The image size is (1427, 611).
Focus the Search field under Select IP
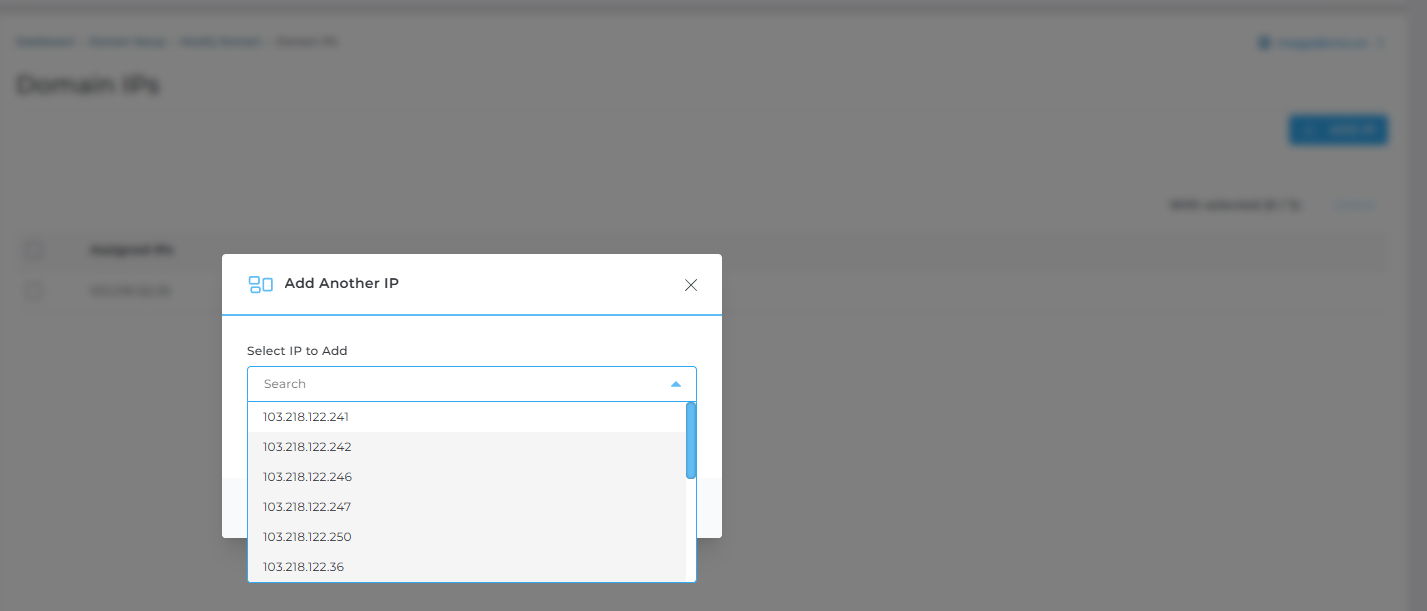coord(460,384)
